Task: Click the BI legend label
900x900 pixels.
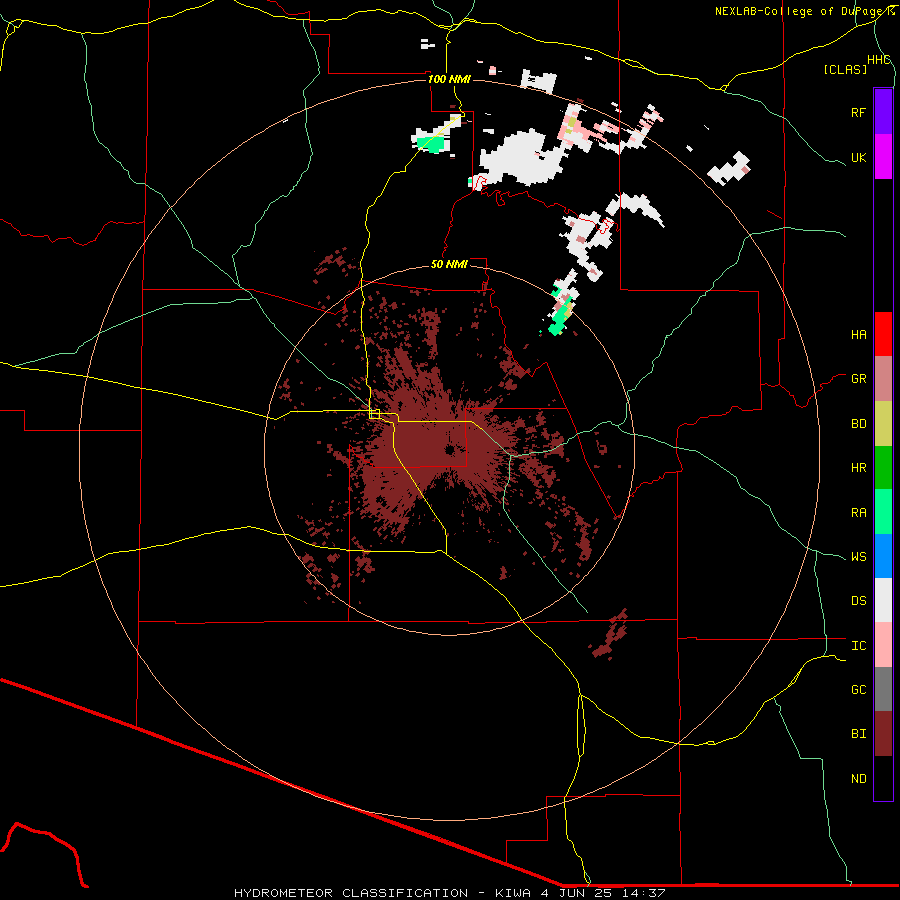Action: pyautogui.click(x=858, y=734)
